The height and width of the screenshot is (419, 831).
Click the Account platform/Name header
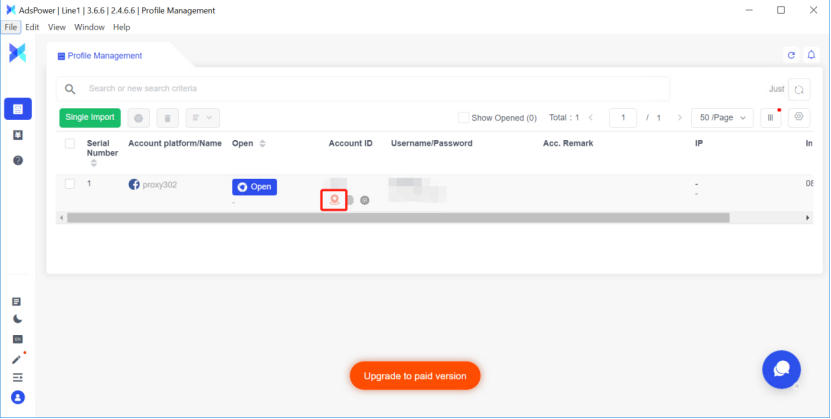(x=175, y=144)
